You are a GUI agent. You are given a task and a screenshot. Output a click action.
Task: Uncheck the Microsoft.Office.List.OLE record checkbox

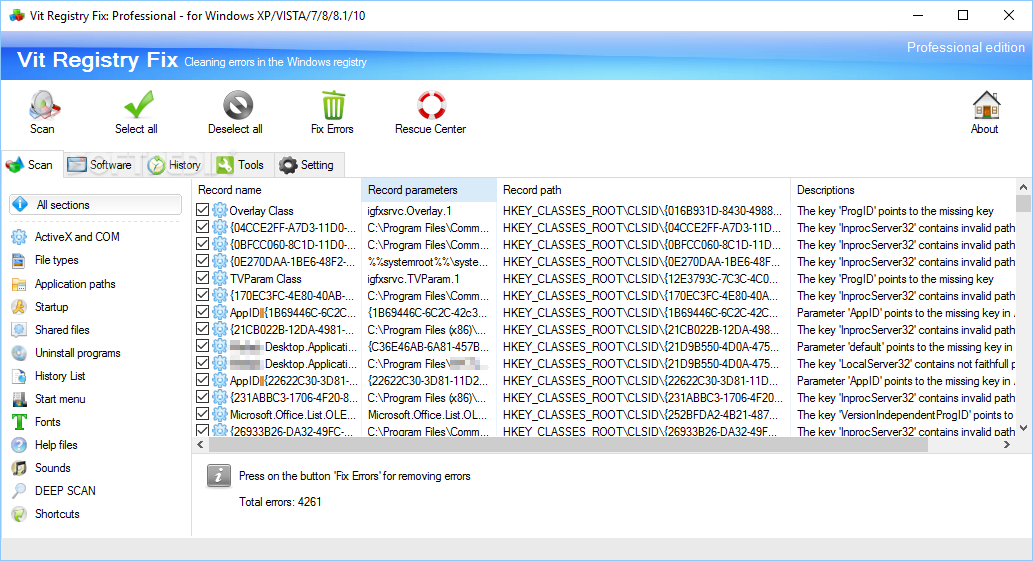[x=202, y=414]
